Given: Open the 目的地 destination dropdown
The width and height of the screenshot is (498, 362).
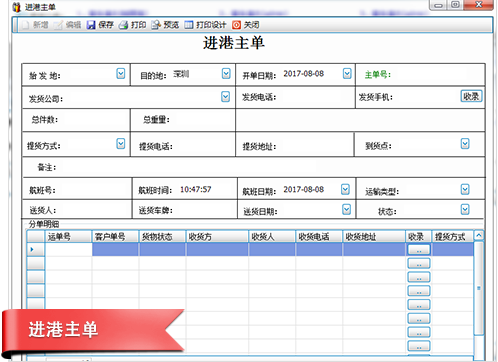Looking at the screenshot, I should pyautogui.click(x=226, y=73).
